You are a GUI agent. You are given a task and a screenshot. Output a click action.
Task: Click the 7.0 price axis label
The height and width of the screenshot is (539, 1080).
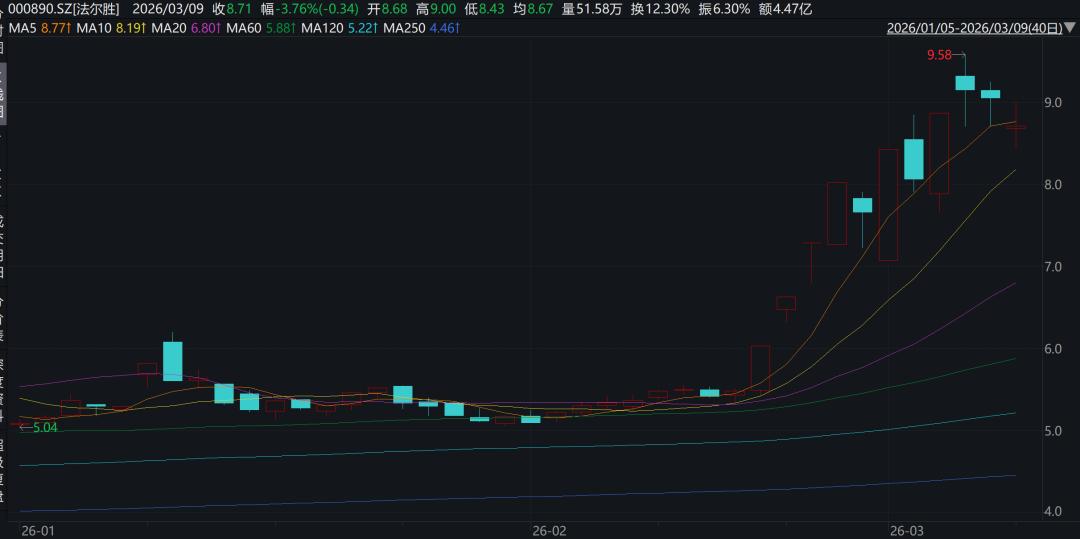1053,266
